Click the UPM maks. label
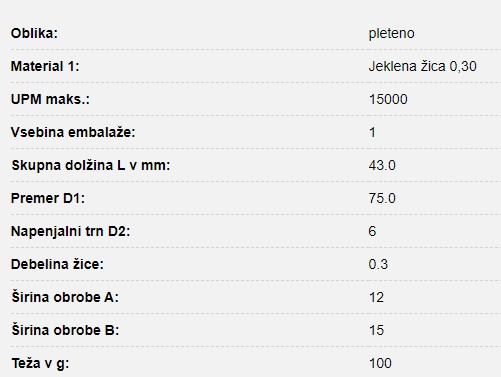 [50, 99]
